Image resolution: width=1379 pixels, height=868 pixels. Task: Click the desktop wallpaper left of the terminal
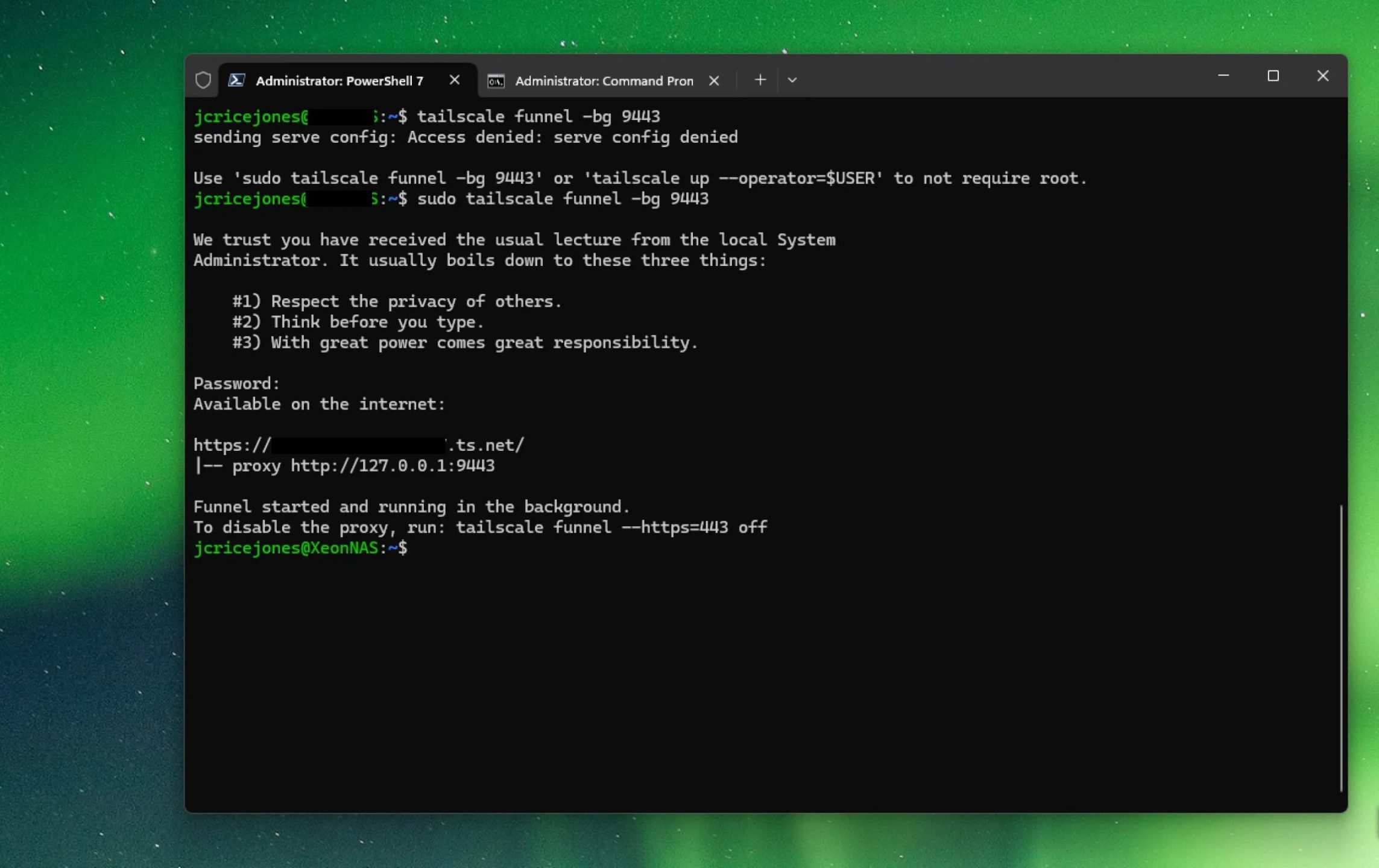click(90, 422)
